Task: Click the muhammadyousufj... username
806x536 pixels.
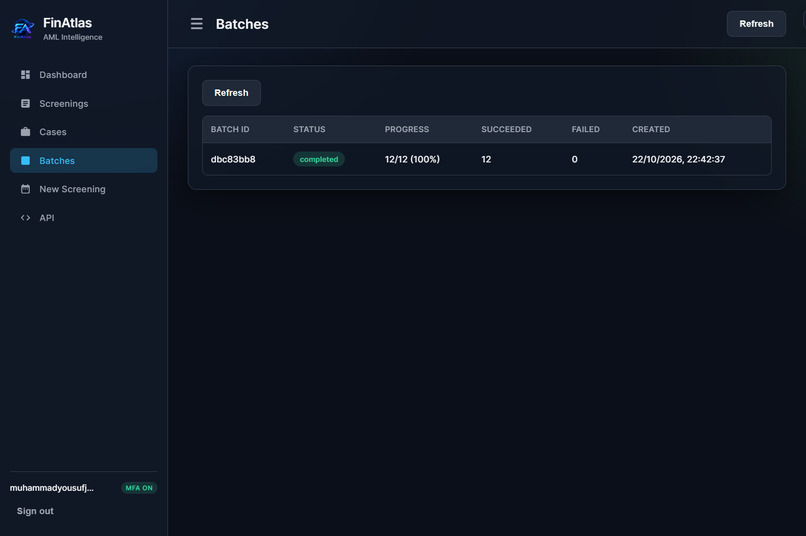Action: (51, 488)
